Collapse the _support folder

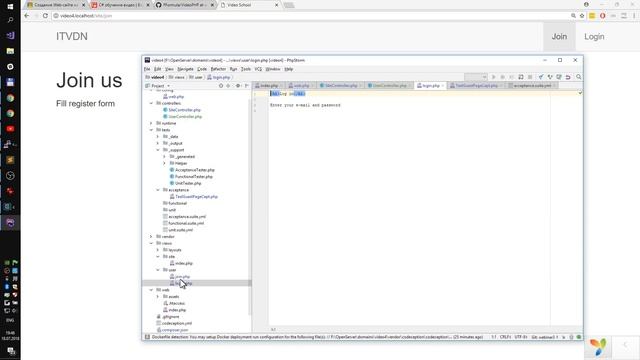click(x=158, y=150)
